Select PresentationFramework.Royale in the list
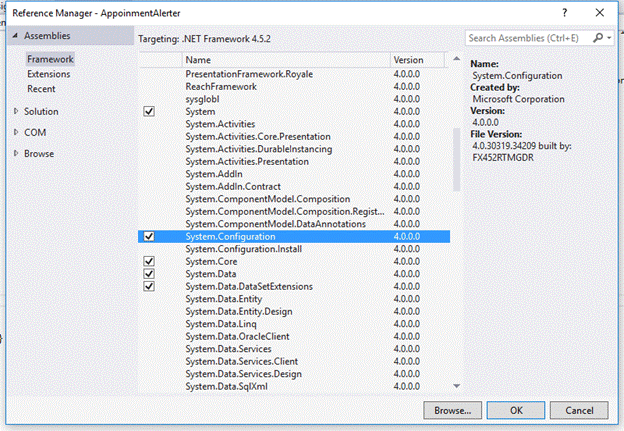Image resolution: width=624 pixels, height=431 pixels. coord(294,74)
